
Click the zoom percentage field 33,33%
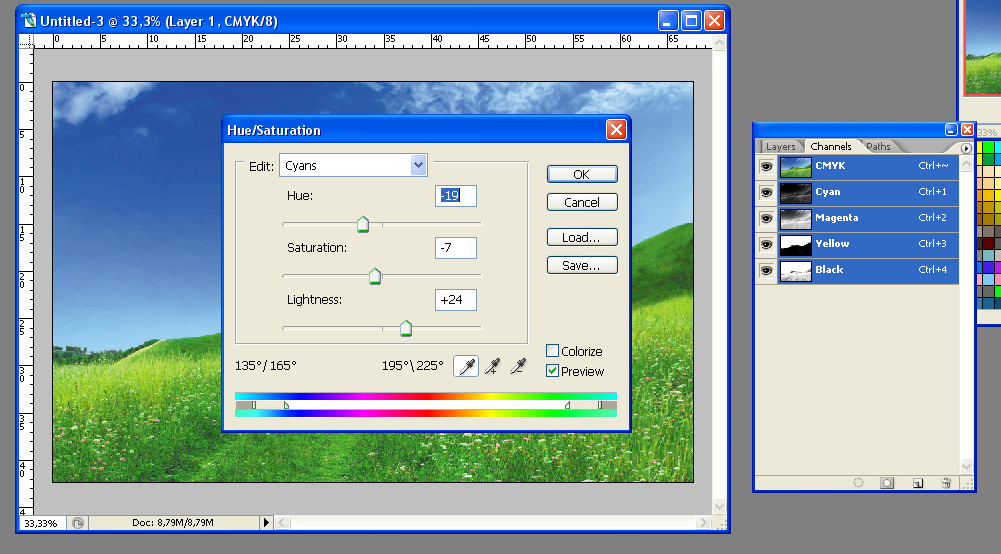point(42,523)
